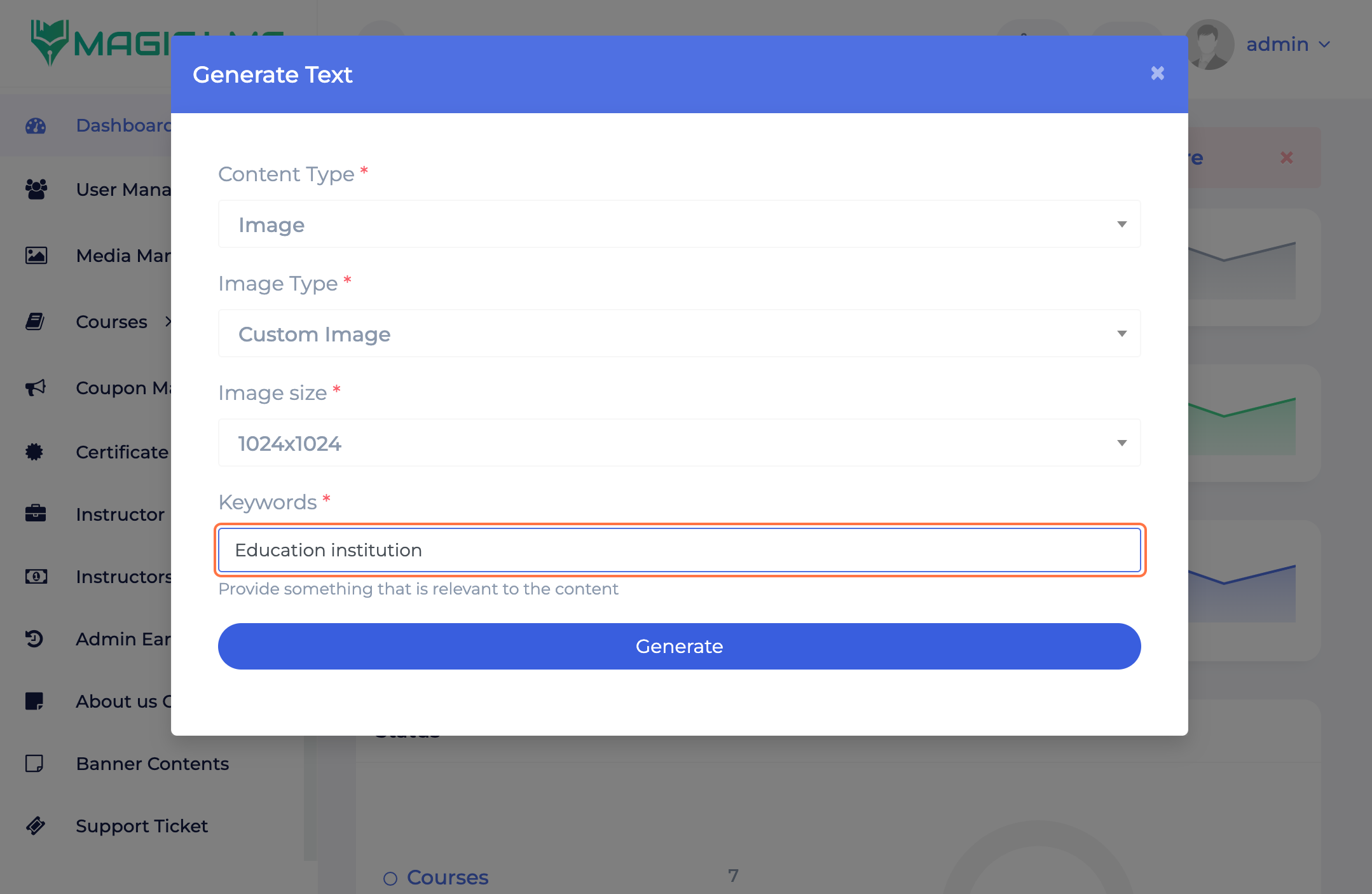
Task: Open the admin user menu
Action: [1288, 45]
